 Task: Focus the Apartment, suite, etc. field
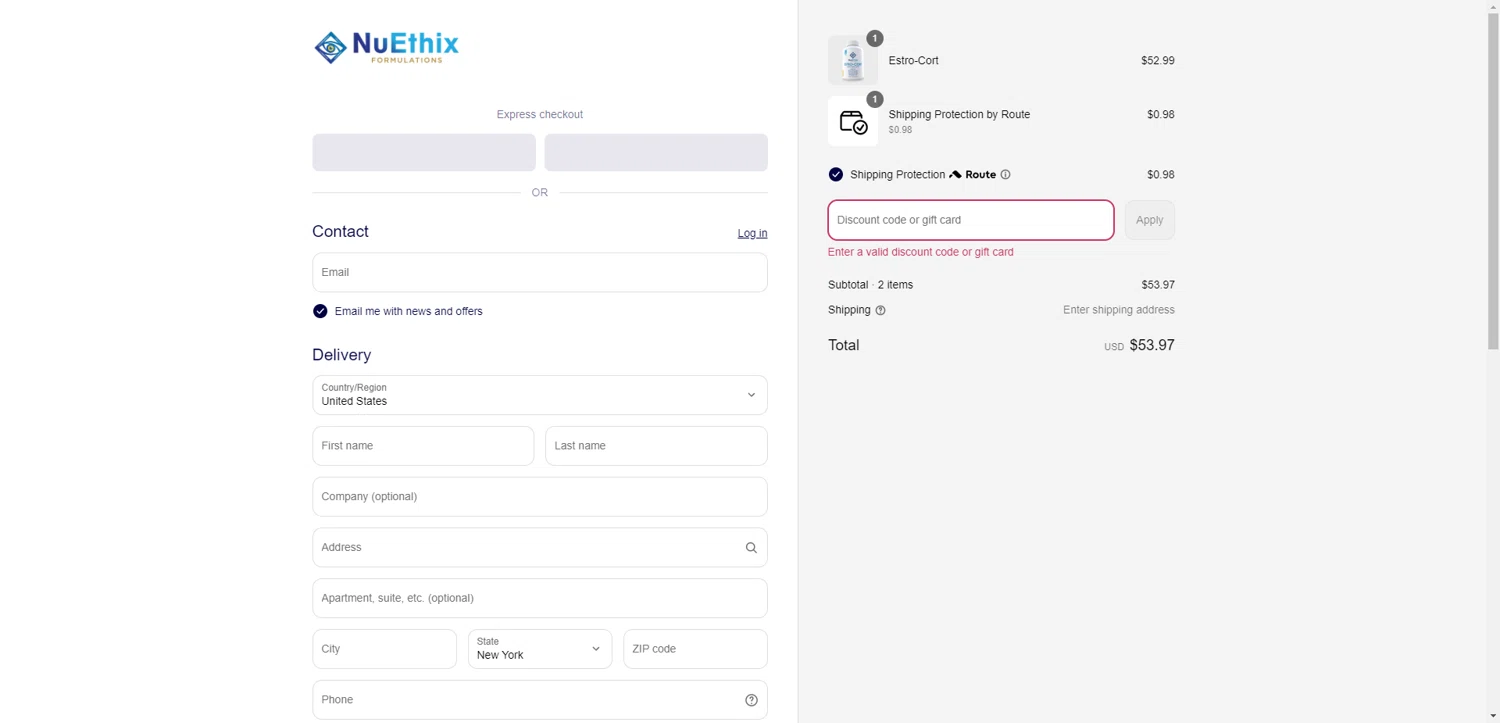(540, 598)
